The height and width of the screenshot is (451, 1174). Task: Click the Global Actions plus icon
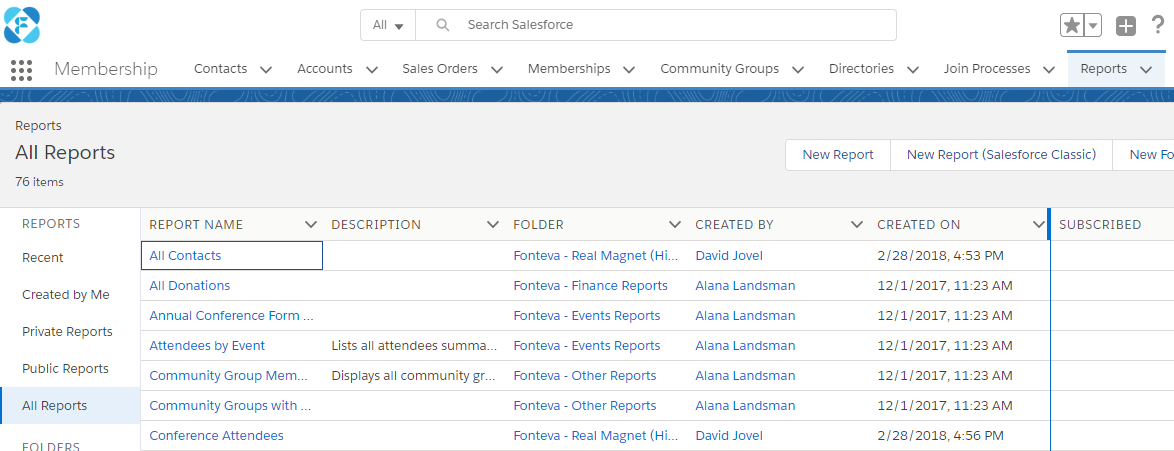[1126, 26]
